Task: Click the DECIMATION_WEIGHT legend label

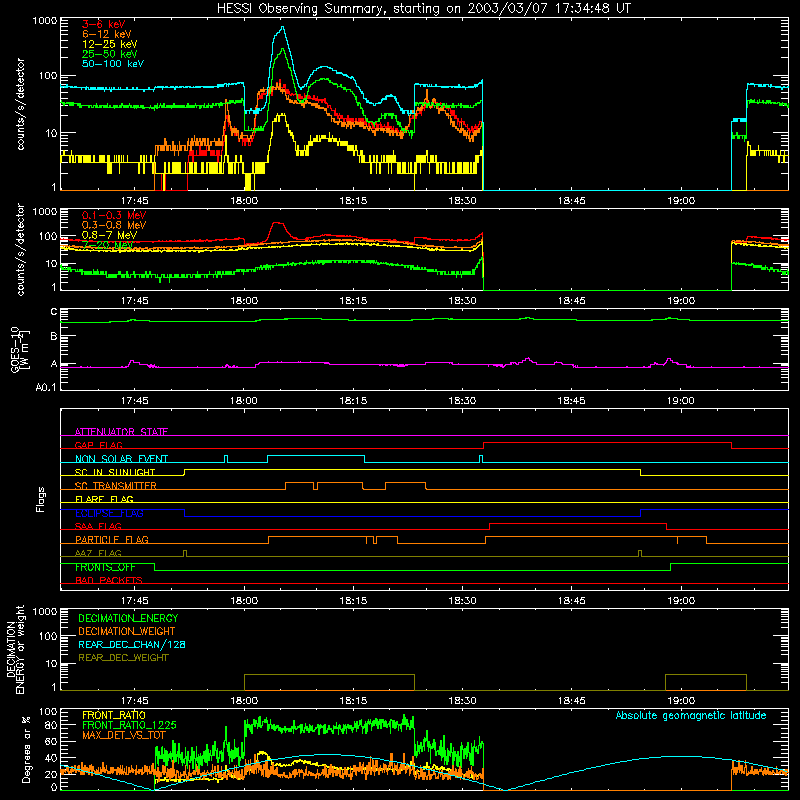Action: [126, 631]
